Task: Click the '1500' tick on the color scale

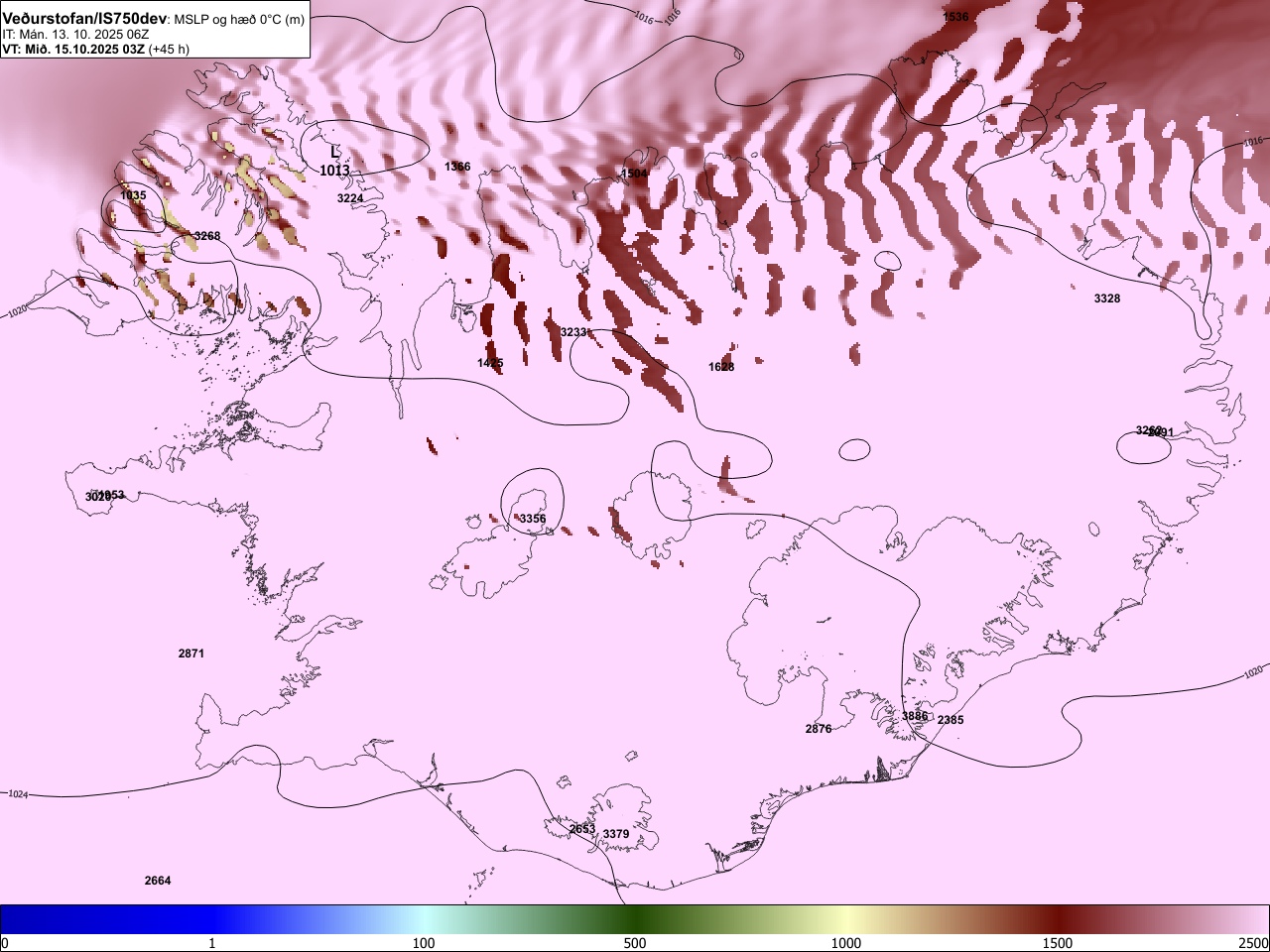Action: click(x=1058, y=942)
